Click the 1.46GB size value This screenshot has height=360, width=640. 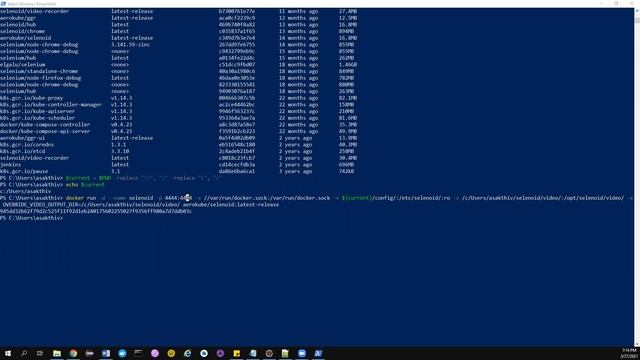(x=348, y=64)
